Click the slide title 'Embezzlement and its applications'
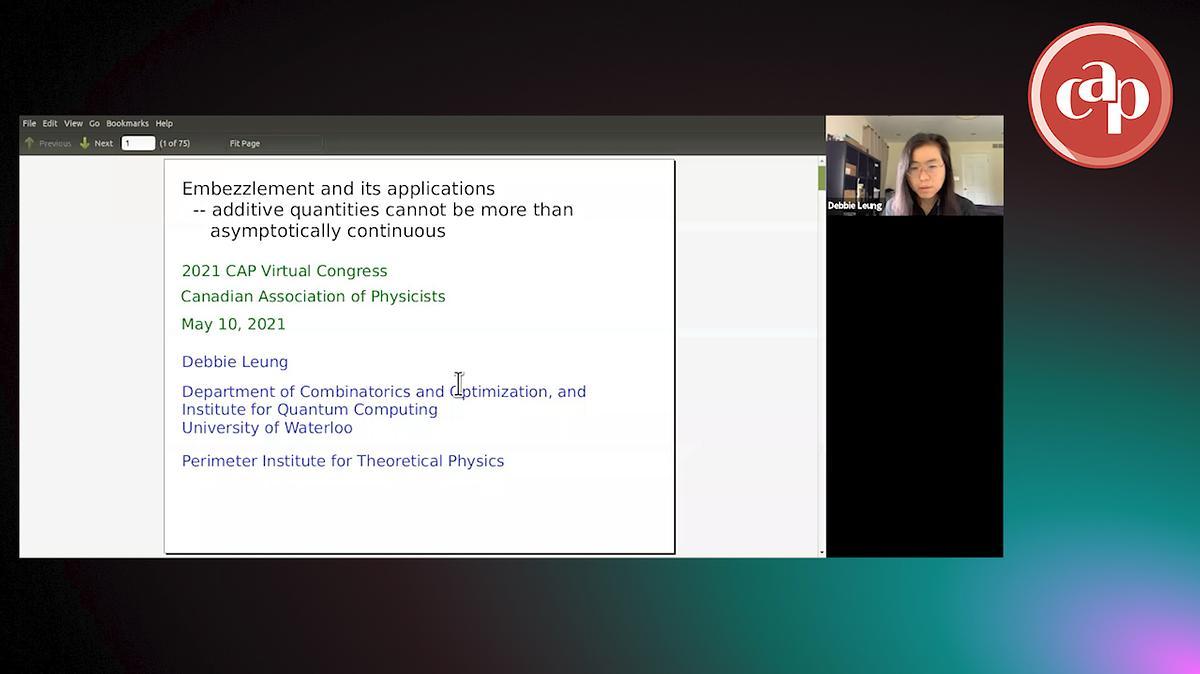This screenshot has width=1200, height=674. (338, 188)
